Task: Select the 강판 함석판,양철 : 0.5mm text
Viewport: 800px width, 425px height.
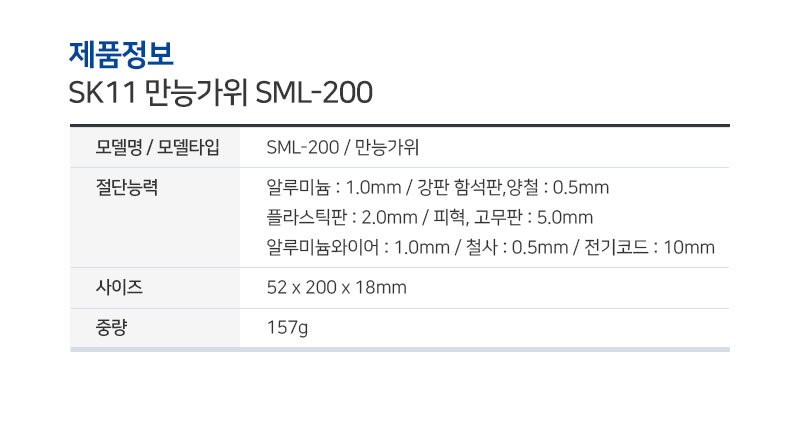Action: coord(513,187)
